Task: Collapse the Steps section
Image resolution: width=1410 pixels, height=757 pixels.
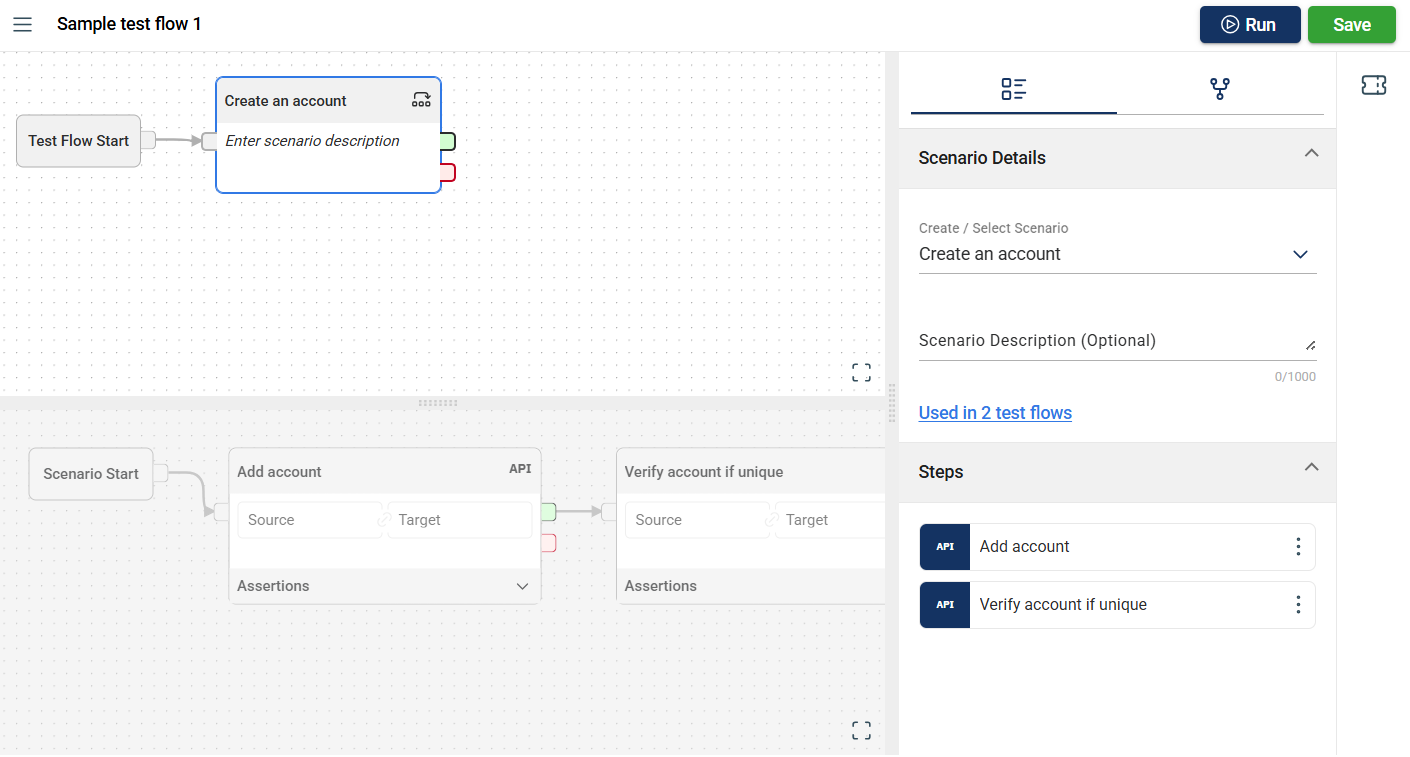Action: (x=1311, y=468)
